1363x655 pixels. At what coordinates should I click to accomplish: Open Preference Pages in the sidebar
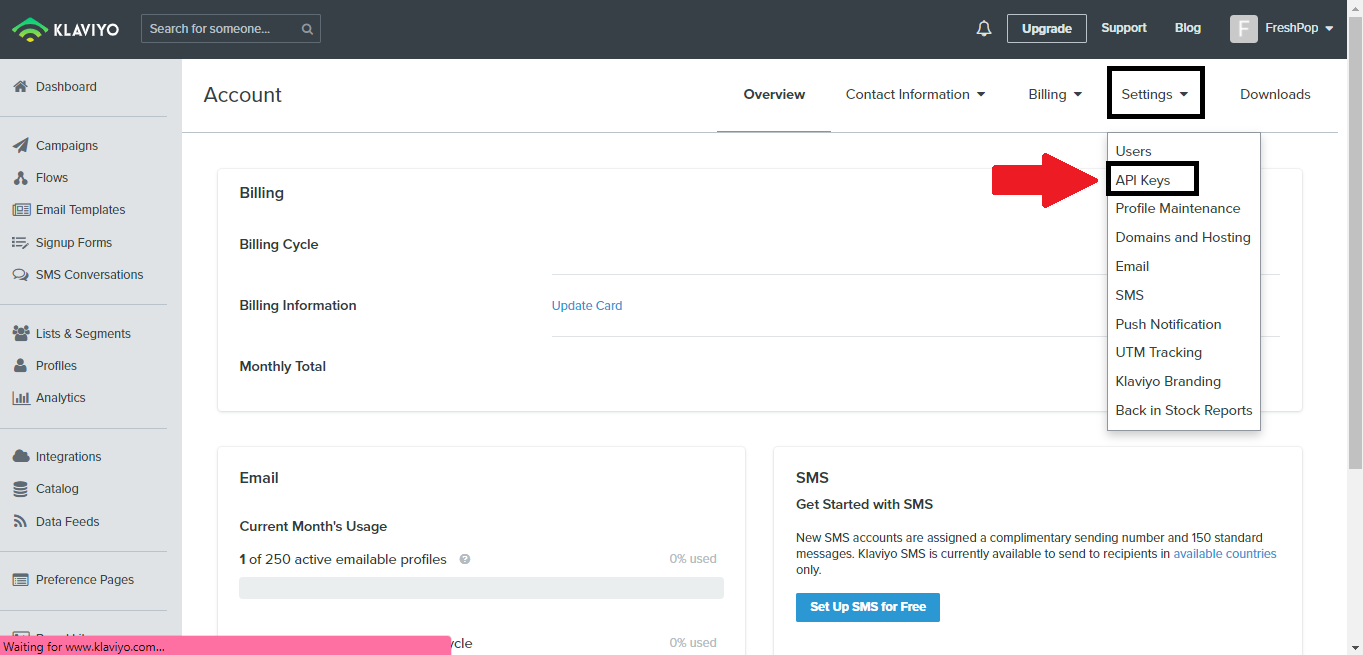click(85, 580)
